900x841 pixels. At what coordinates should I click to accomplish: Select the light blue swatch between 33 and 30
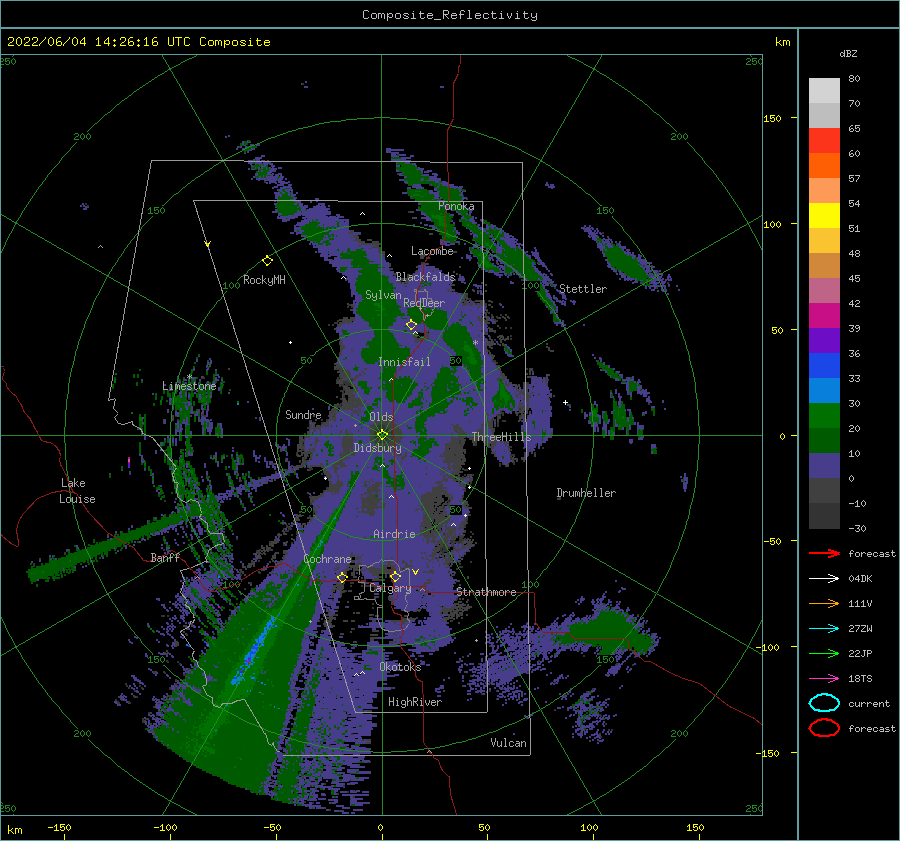click(x=824, y=390)
